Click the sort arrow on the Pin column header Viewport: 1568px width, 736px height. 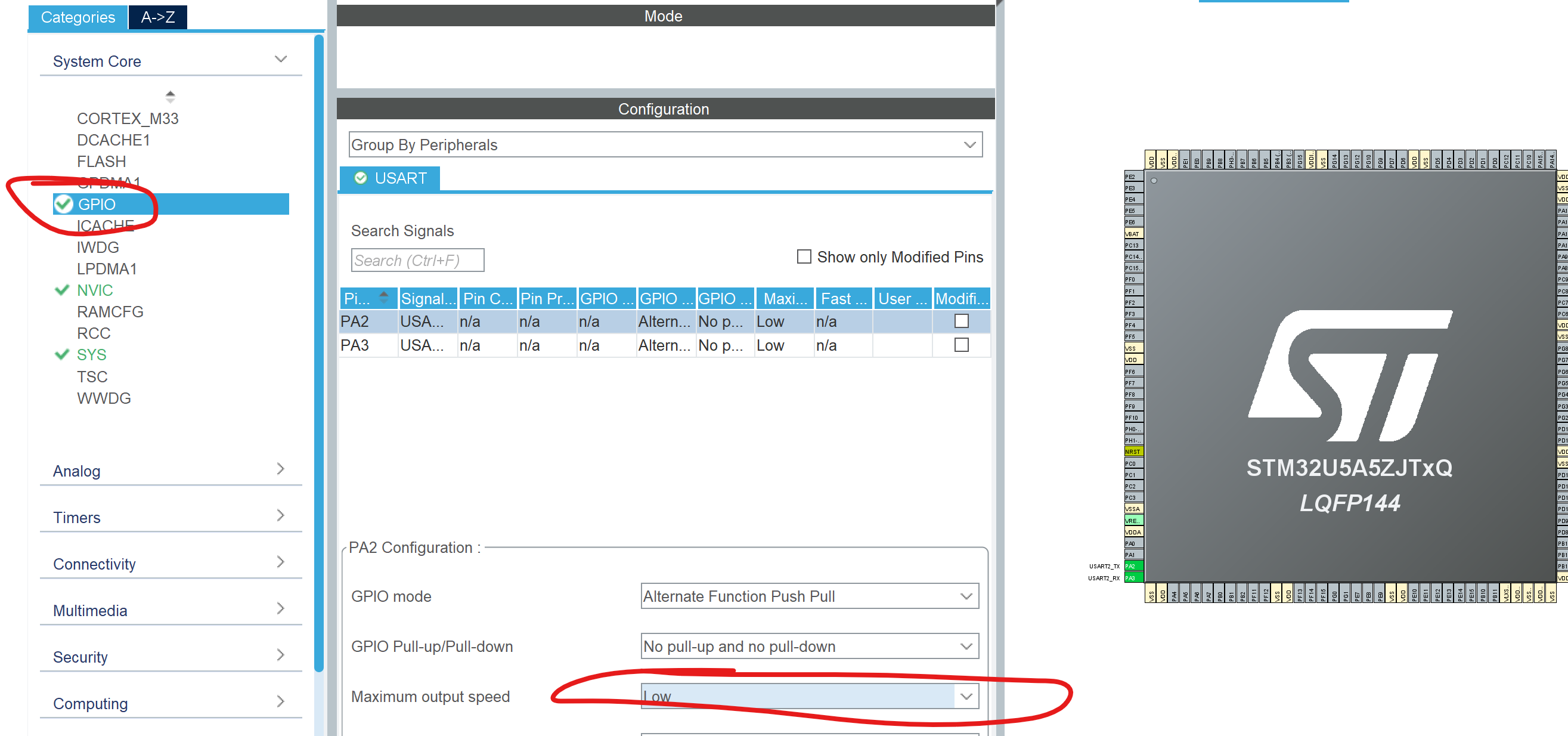pyautogui.click(x=384, y=298)
